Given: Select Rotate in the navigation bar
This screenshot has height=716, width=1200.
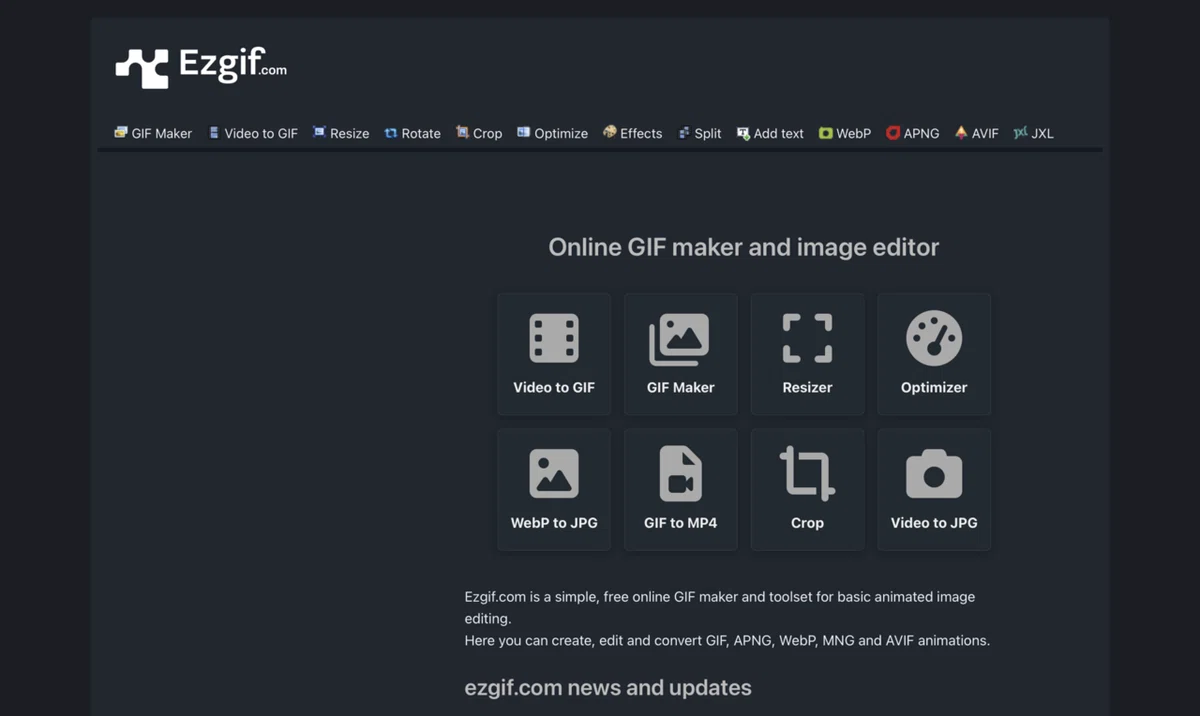Looking at the screenshot, I should click(x=412, y=133).
